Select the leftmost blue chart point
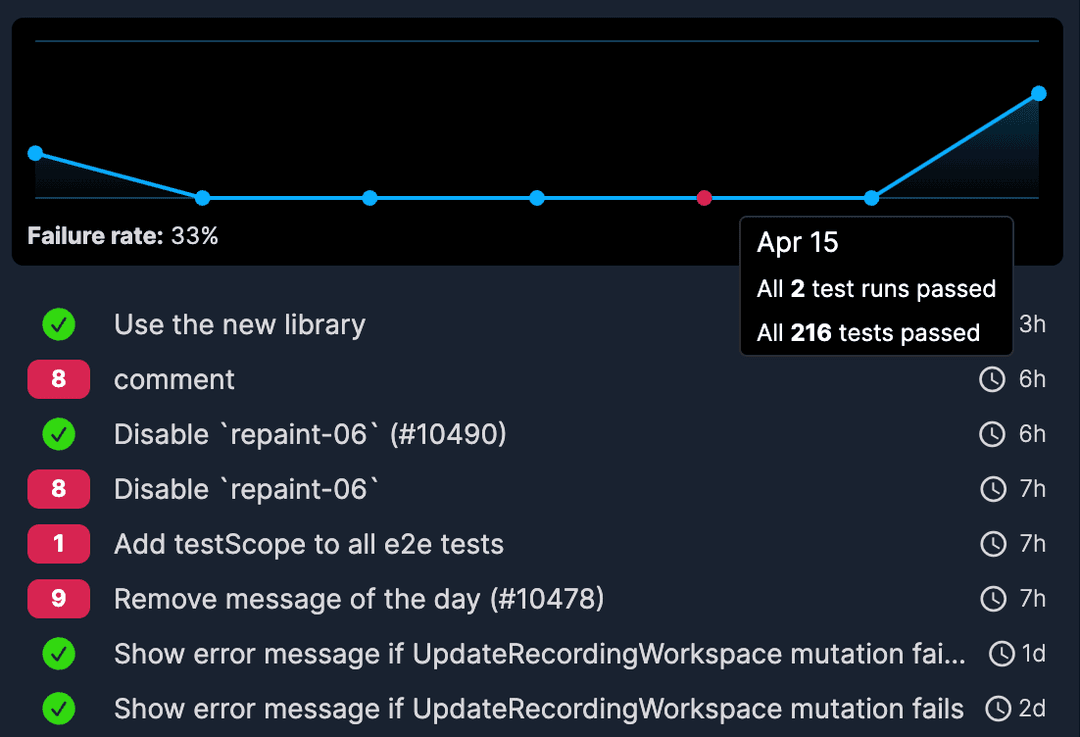The height and width of the screenshot is (737, 1080). click(x=36, y=153)
